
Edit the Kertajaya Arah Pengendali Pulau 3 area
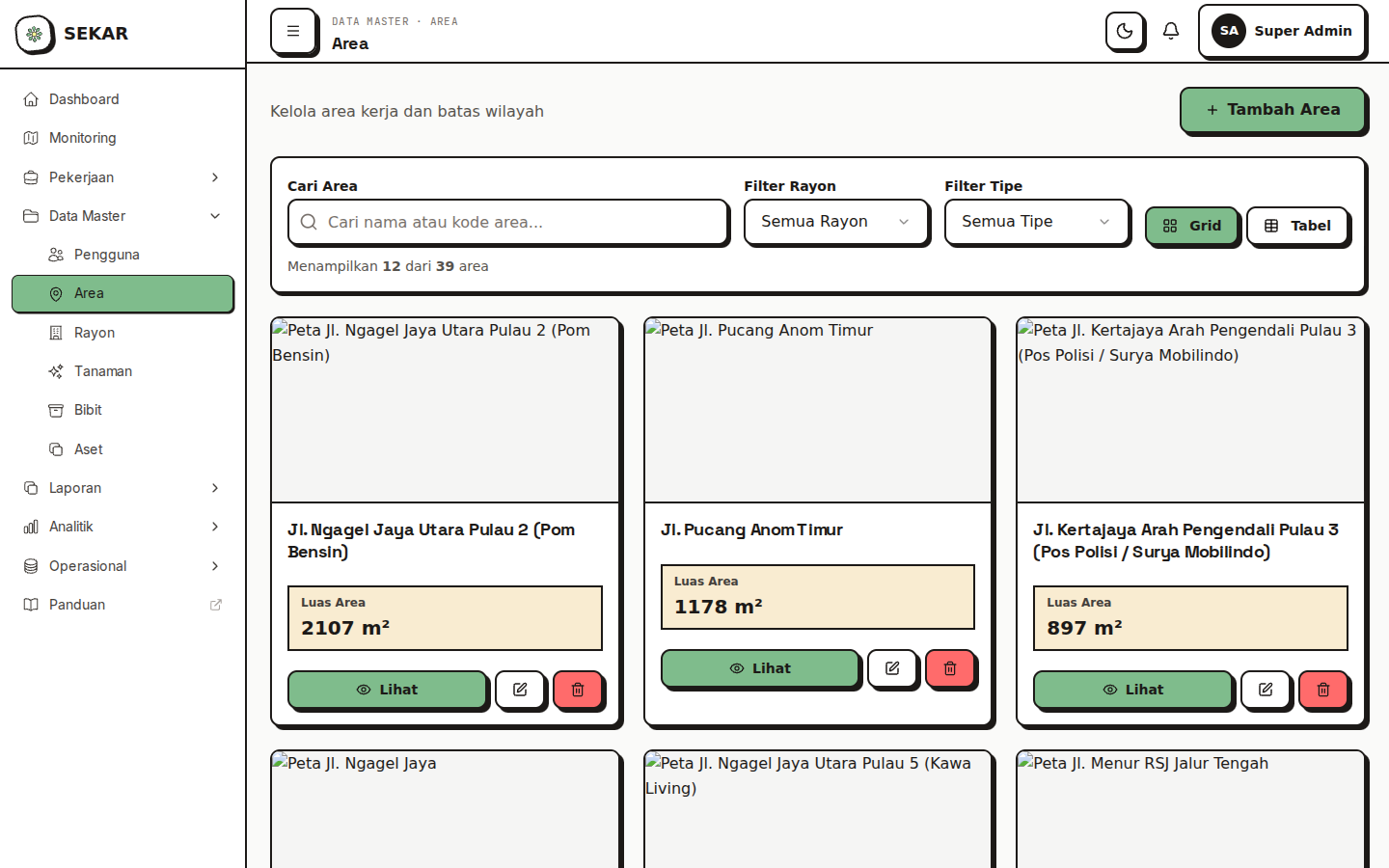click(1266, 690)
